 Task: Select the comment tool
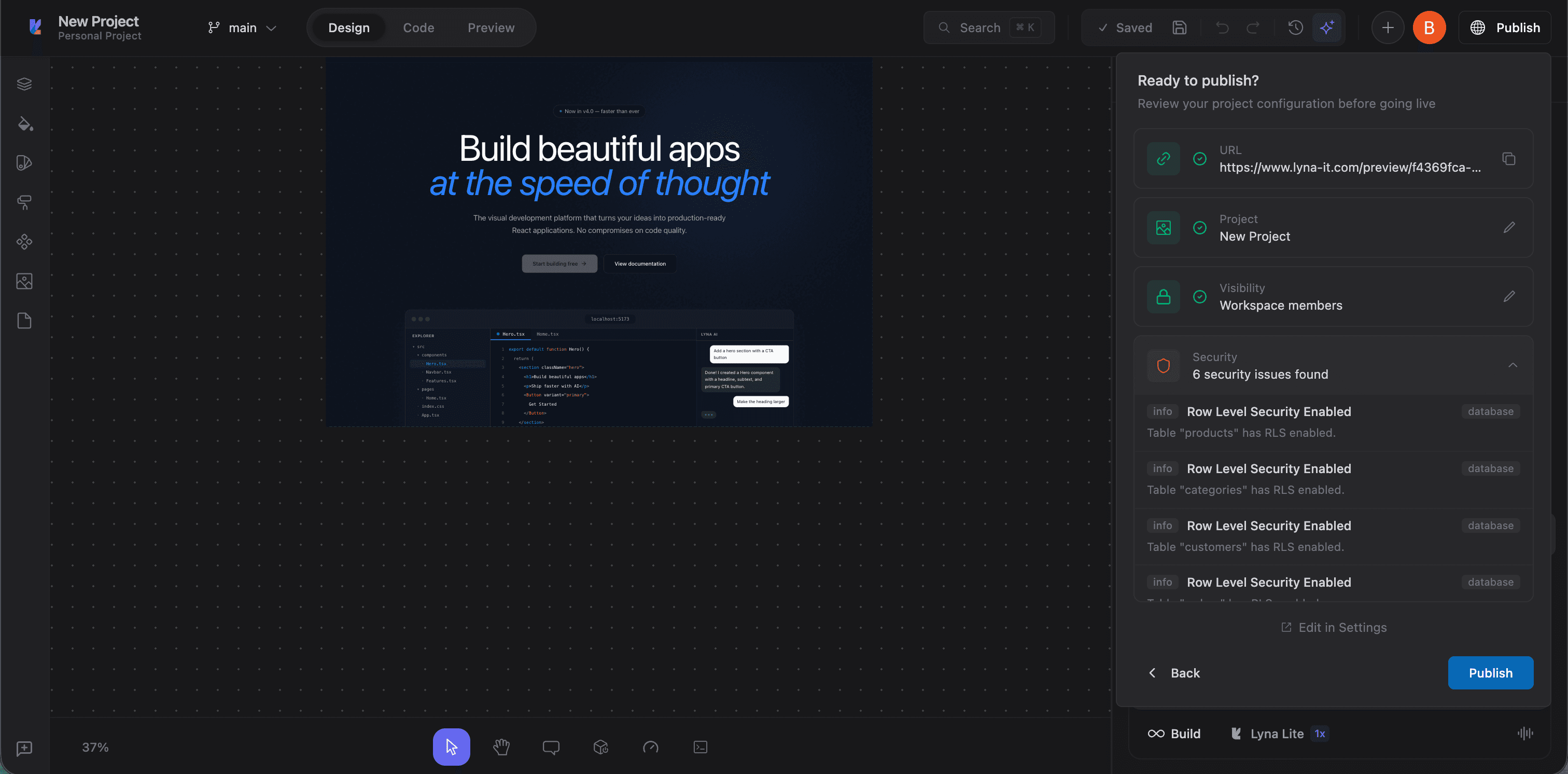551,747
